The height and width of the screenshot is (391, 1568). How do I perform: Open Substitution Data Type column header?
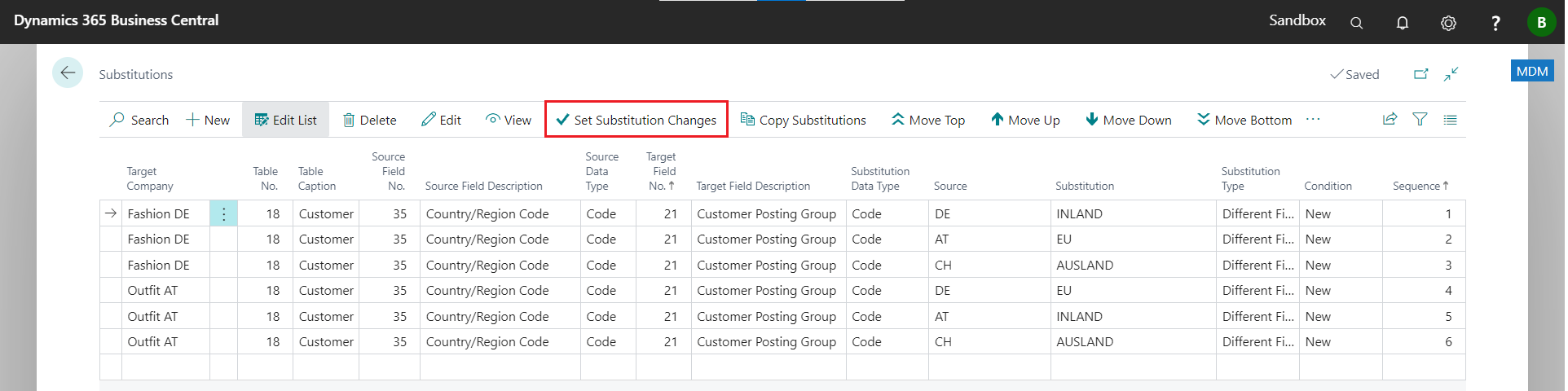(x=880, y=178)
